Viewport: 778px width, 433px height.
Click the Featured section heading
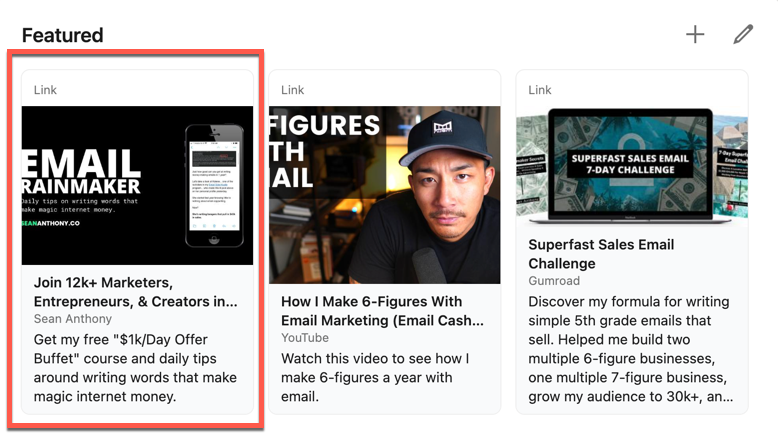(63, 35)
